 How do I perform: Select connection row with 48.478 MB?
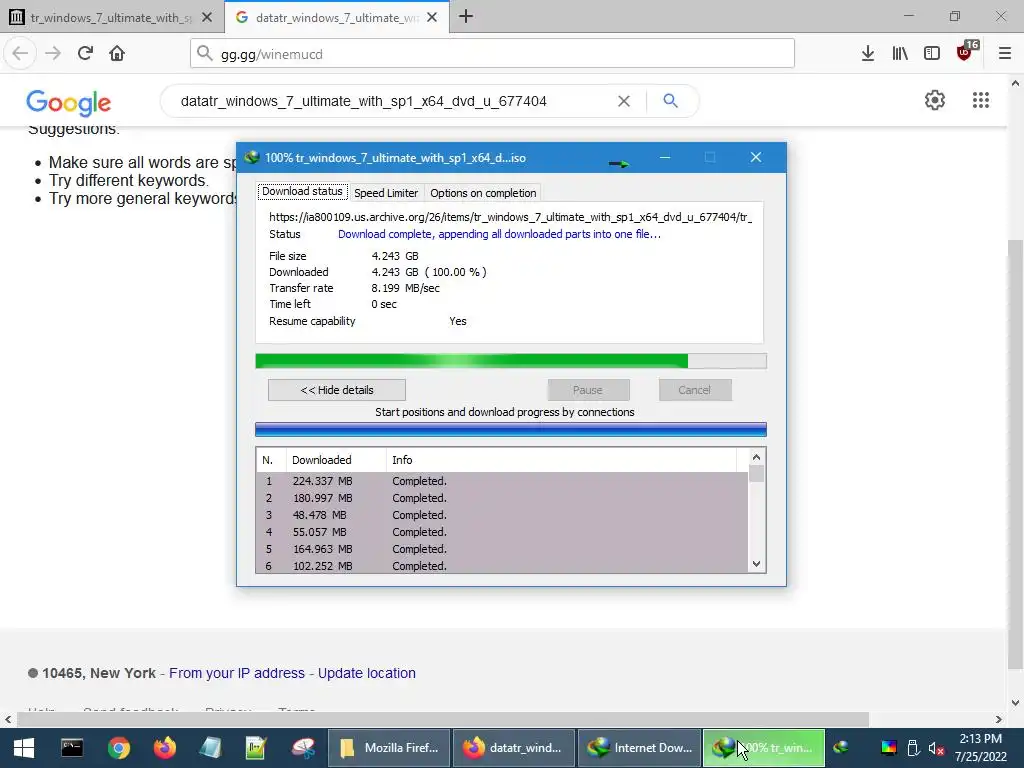tap(502, 515)
